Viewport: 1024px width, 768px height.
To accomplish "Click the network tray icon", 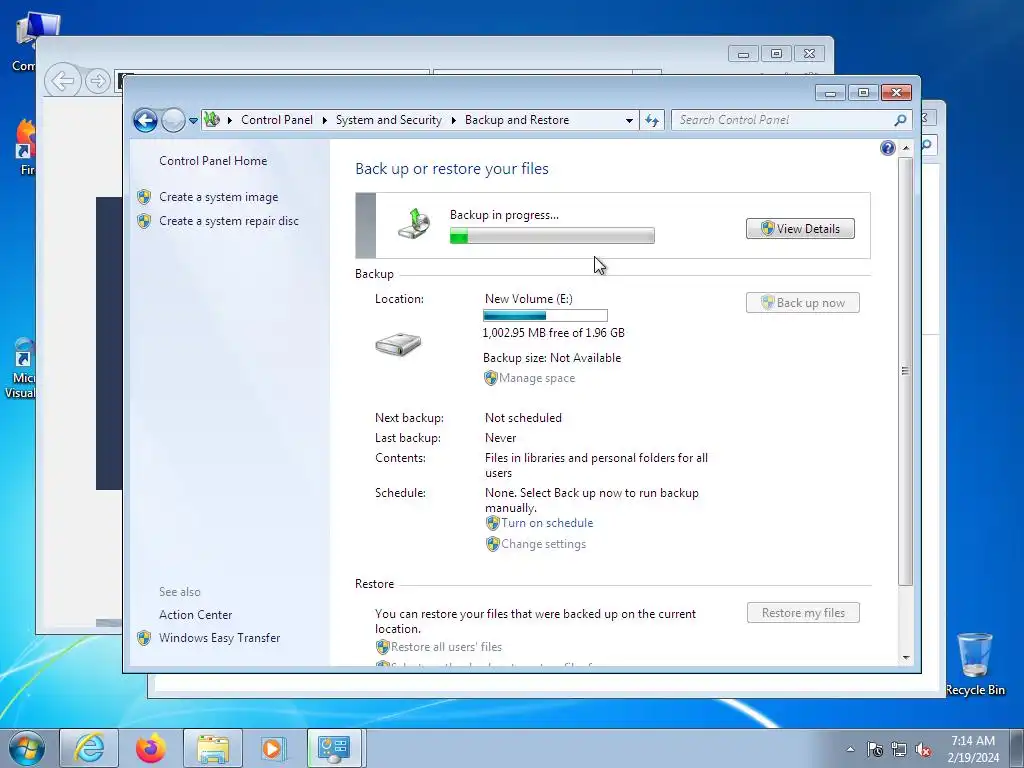I will tap(899, 749).
